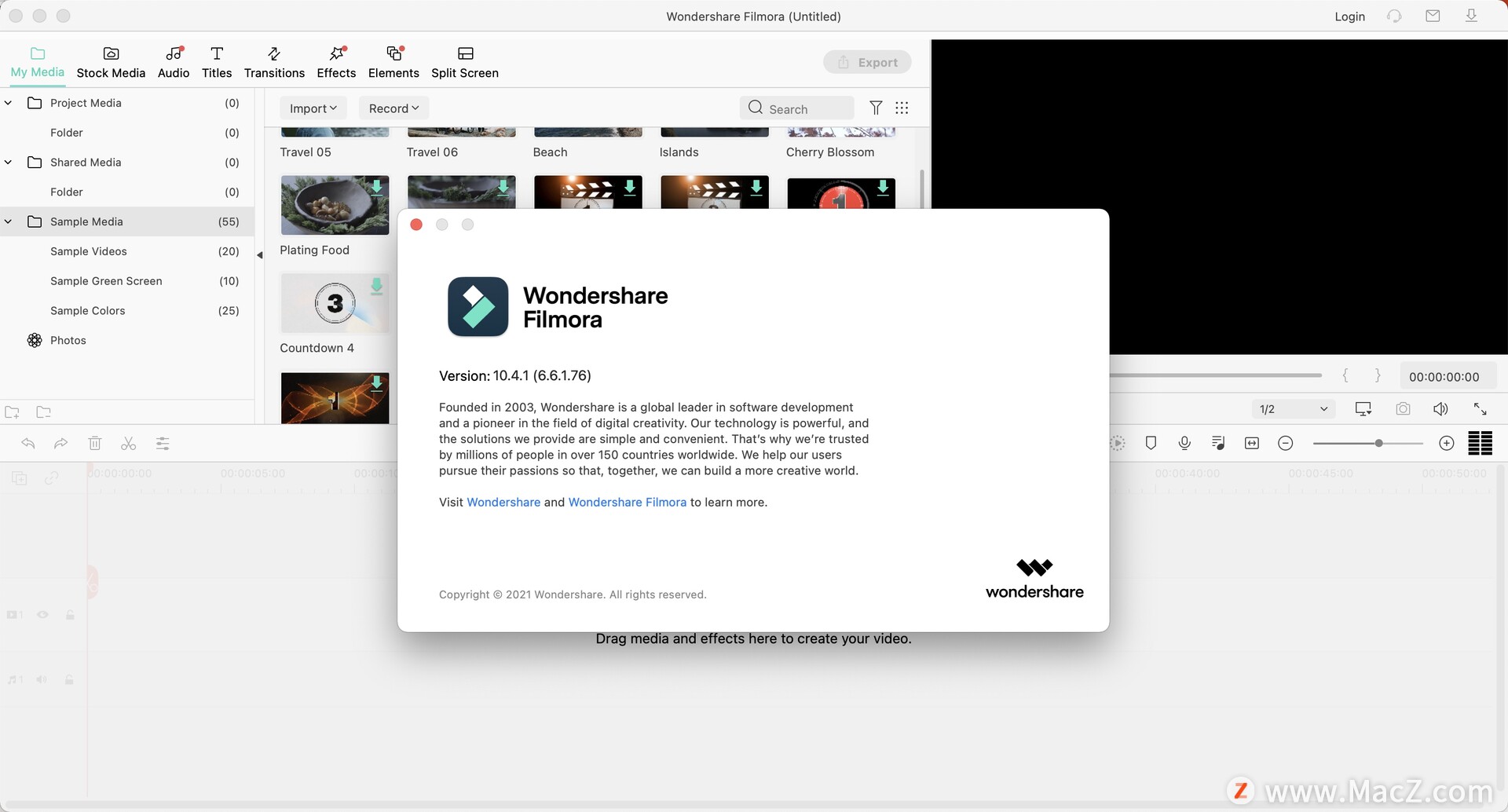Click the add track icon
1508x812 pixels.
[20, 477]
